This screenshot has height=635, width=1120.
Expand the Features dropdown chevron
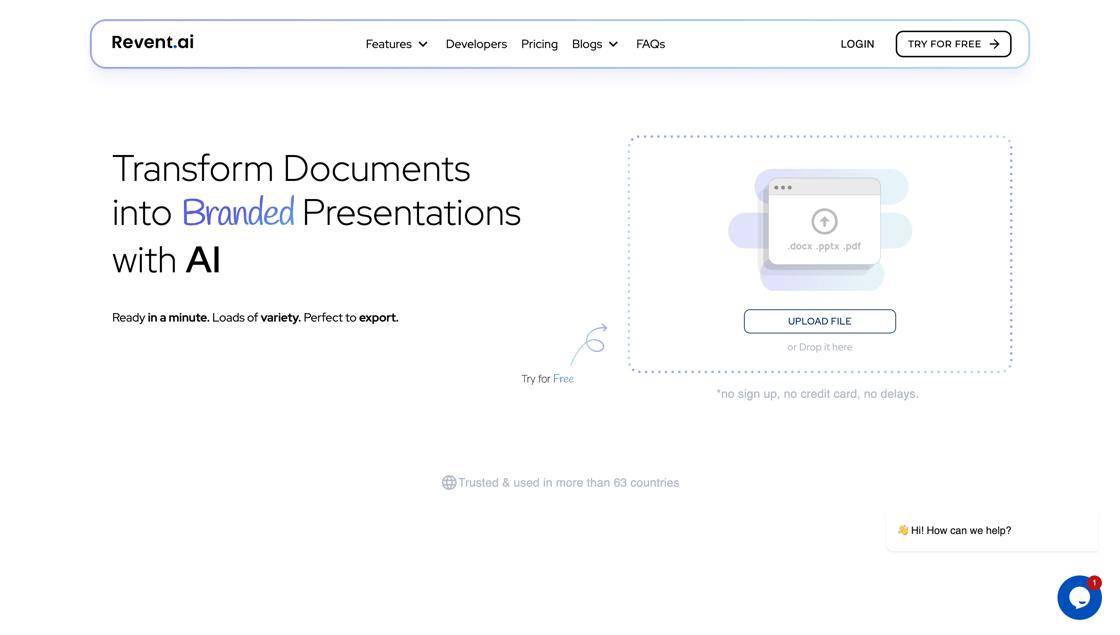point(423,44)
